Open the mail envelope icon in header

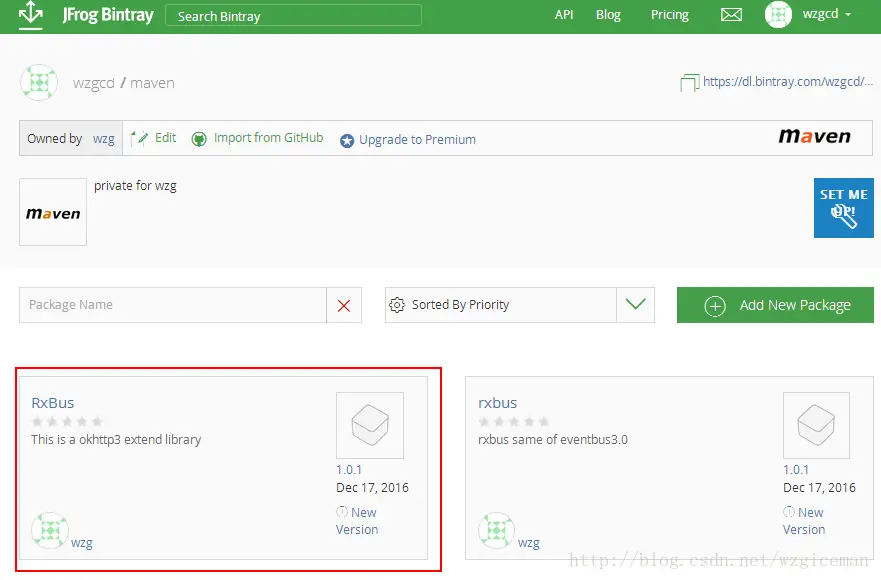click(731, 15)
